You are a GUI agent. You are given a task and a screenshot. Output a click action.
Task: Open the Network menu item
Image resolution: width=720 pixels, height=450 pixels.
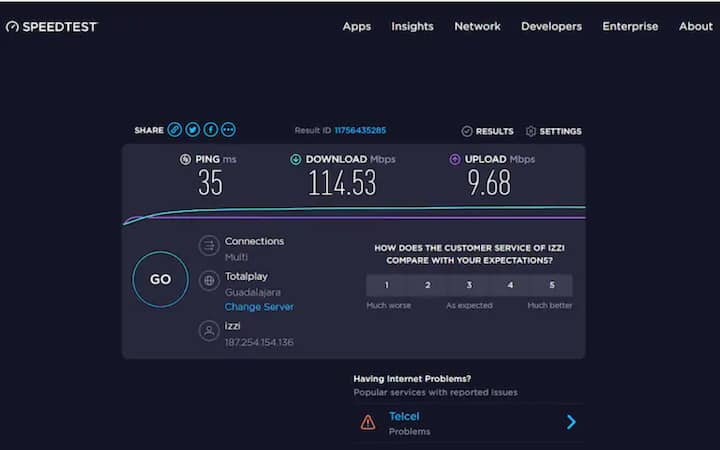(477, 26)
